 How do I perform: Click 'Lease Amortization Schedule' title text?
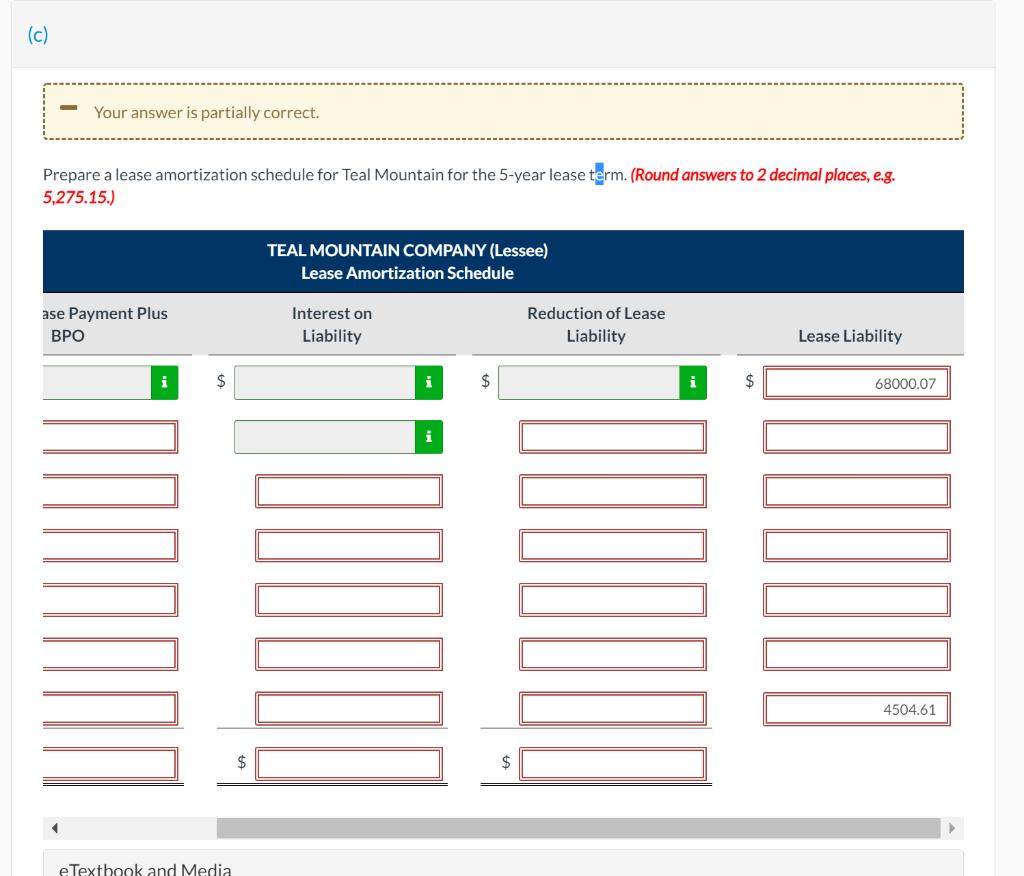[408, 273]
